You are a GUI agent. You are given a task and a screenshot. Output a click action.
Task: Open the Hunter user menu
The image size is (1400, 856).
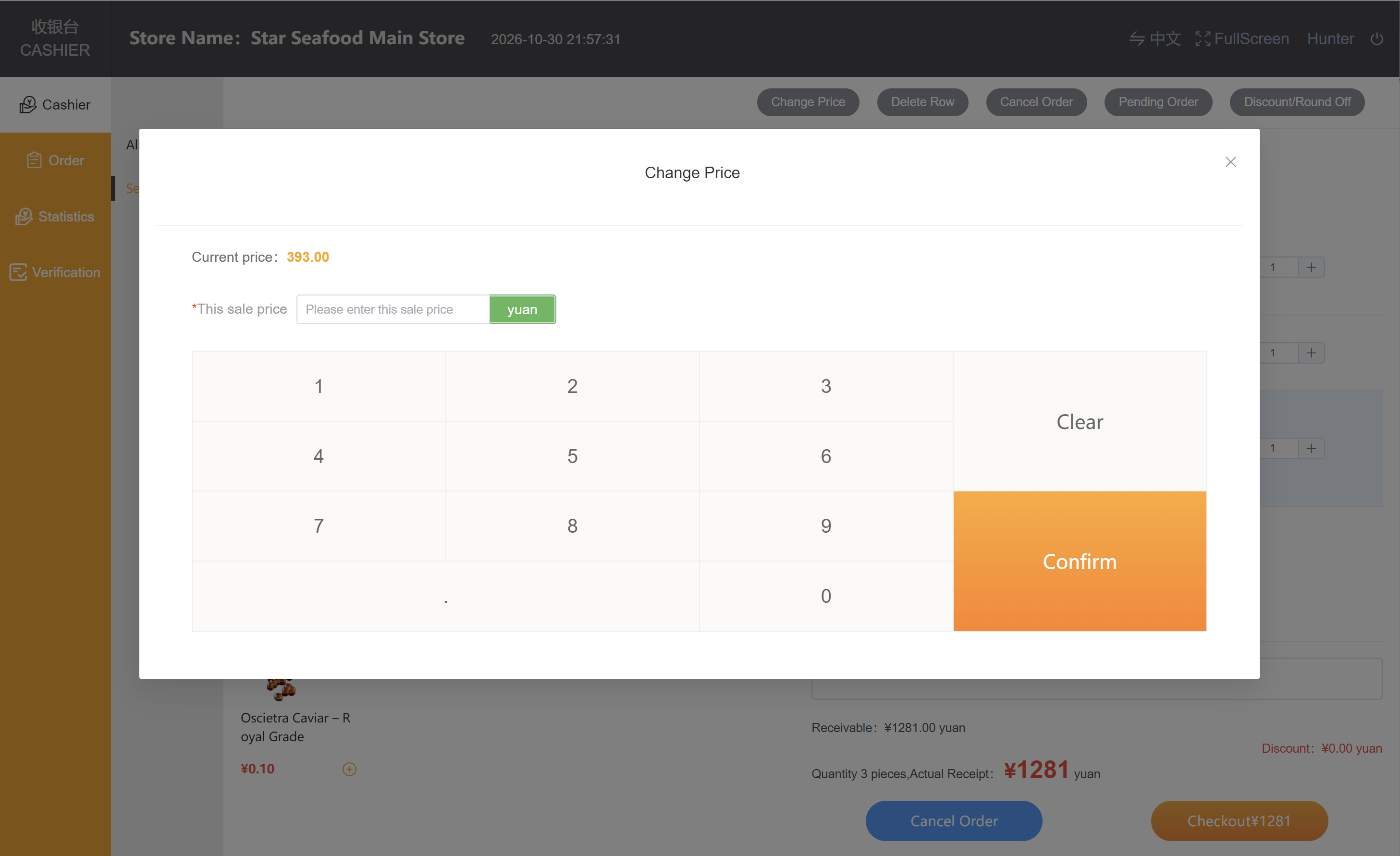pos(1330,38)
